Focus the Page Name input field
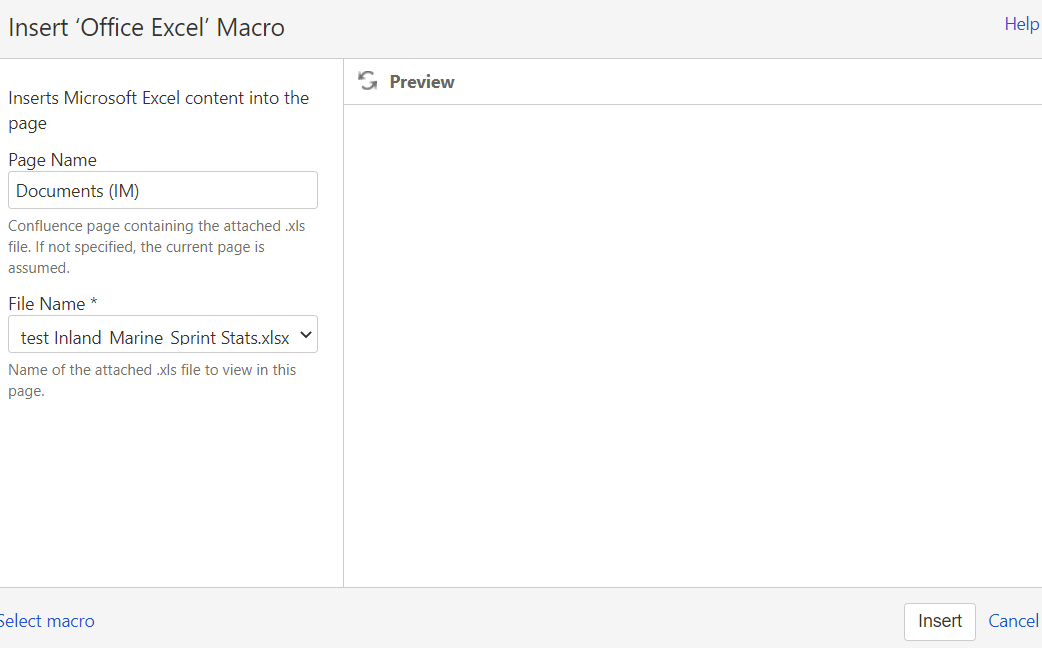This screenshot has height=648, width=1042. [x=163, y=190]
